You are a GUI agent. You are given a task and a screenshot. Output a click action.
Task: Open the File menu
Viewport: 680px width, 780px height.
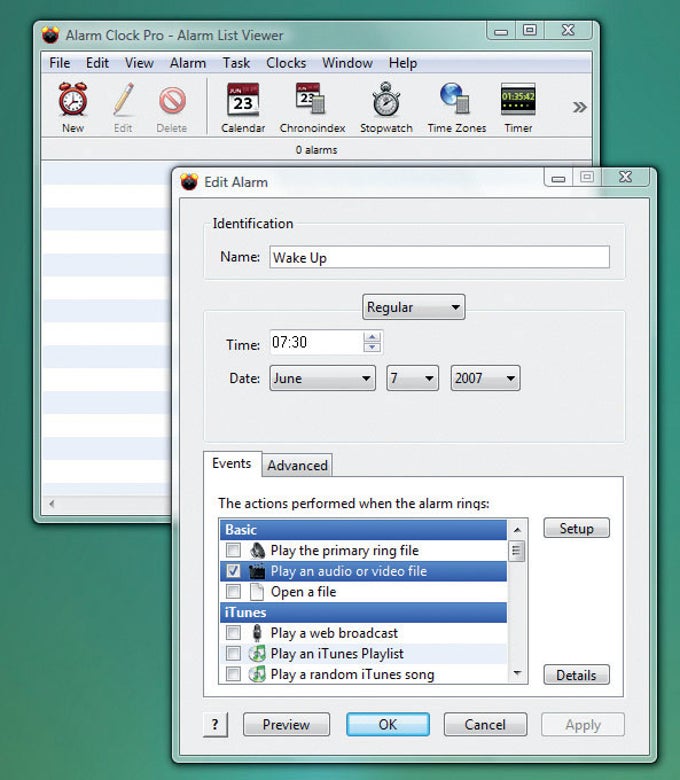(x=60, y=63)
